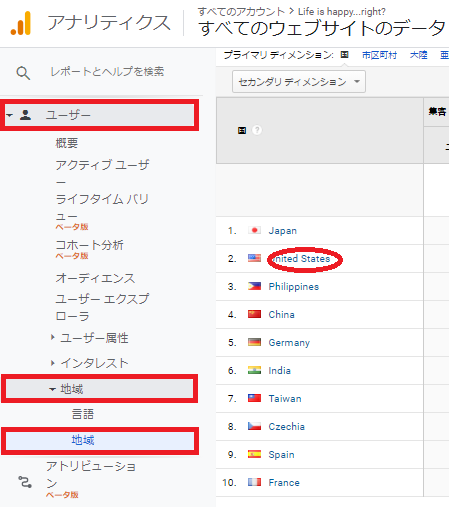
Task: Click the アナリティクス title text
Action: 109,23
